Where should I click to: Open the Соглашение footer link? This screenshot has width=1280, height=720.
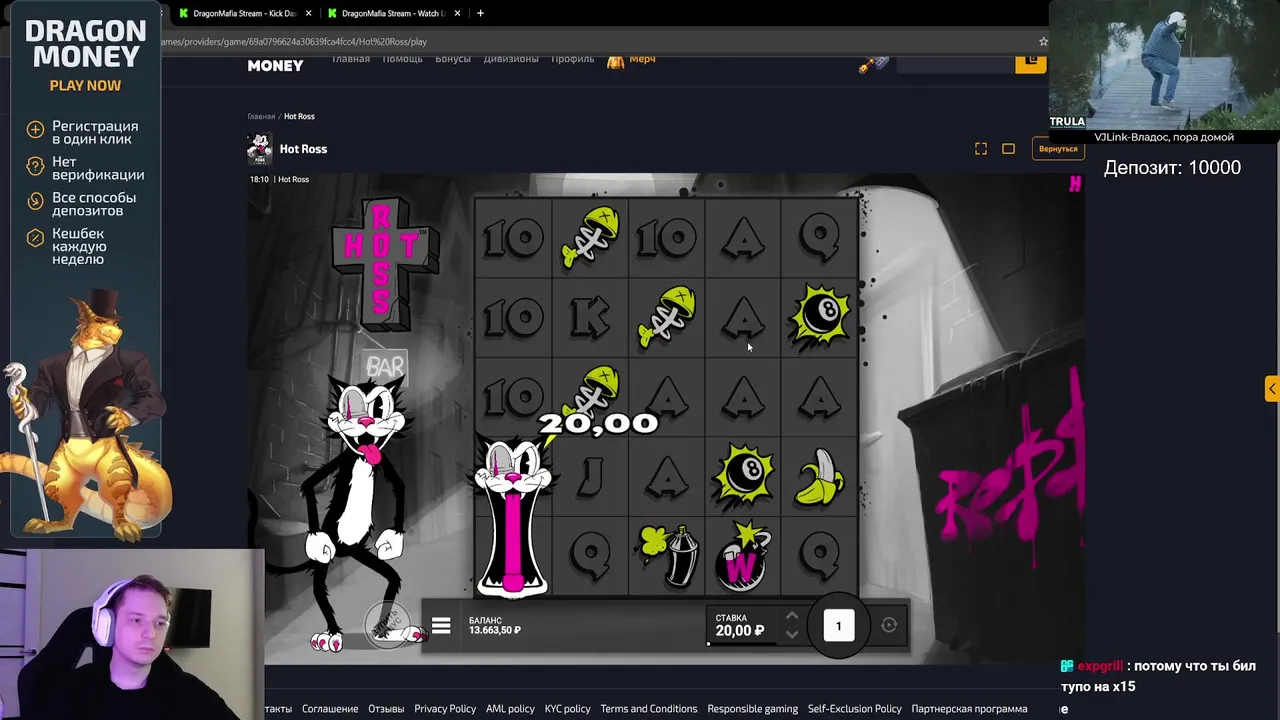330,709
